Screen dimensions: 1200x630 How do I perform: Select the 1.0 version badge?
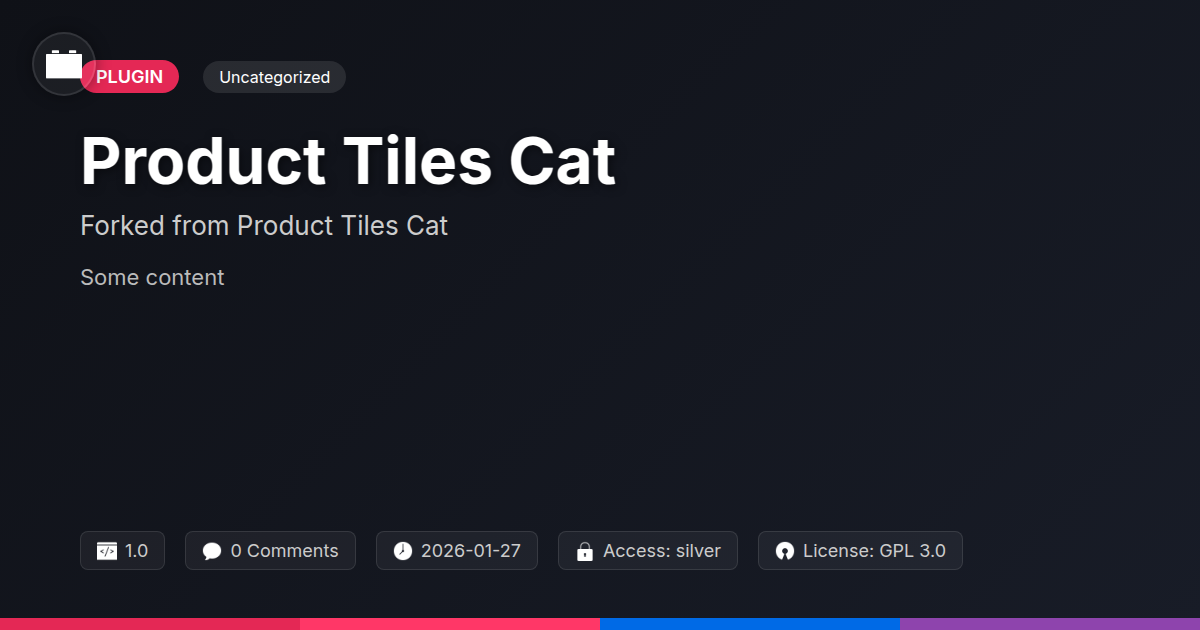[x=122, y=551]
